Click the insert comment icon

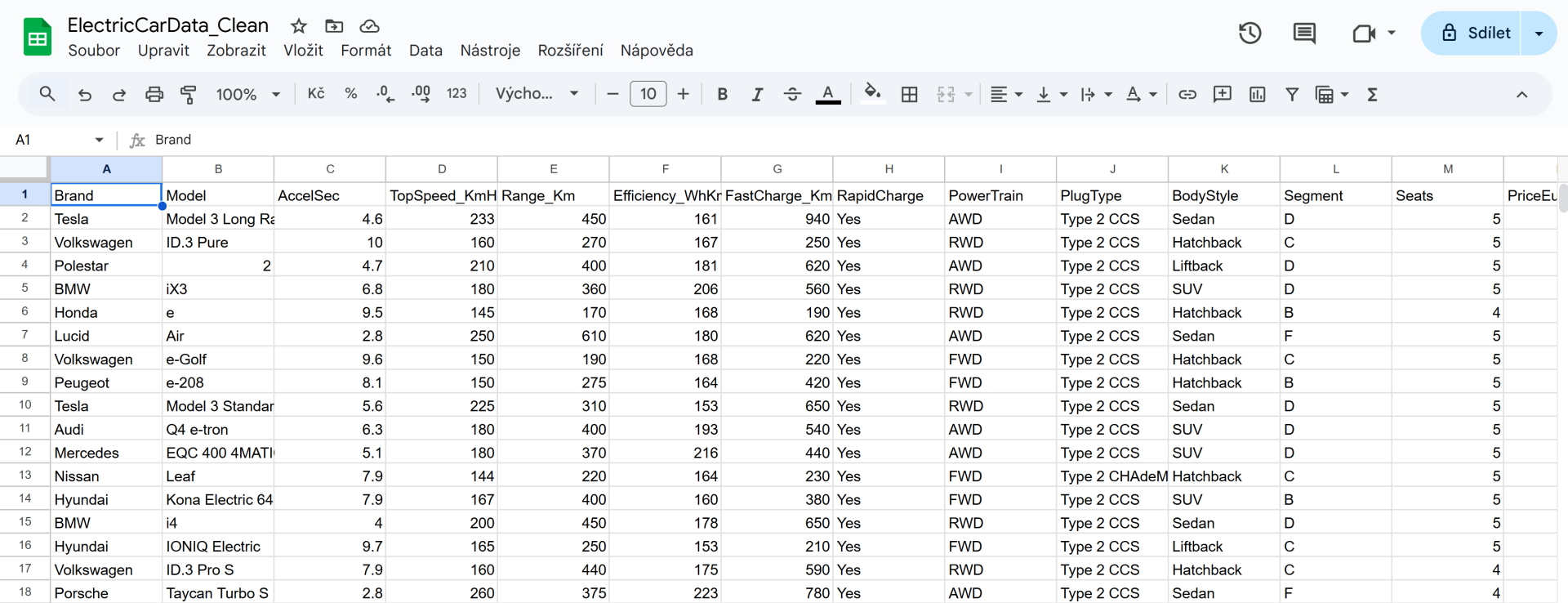tap(1223, 94)
